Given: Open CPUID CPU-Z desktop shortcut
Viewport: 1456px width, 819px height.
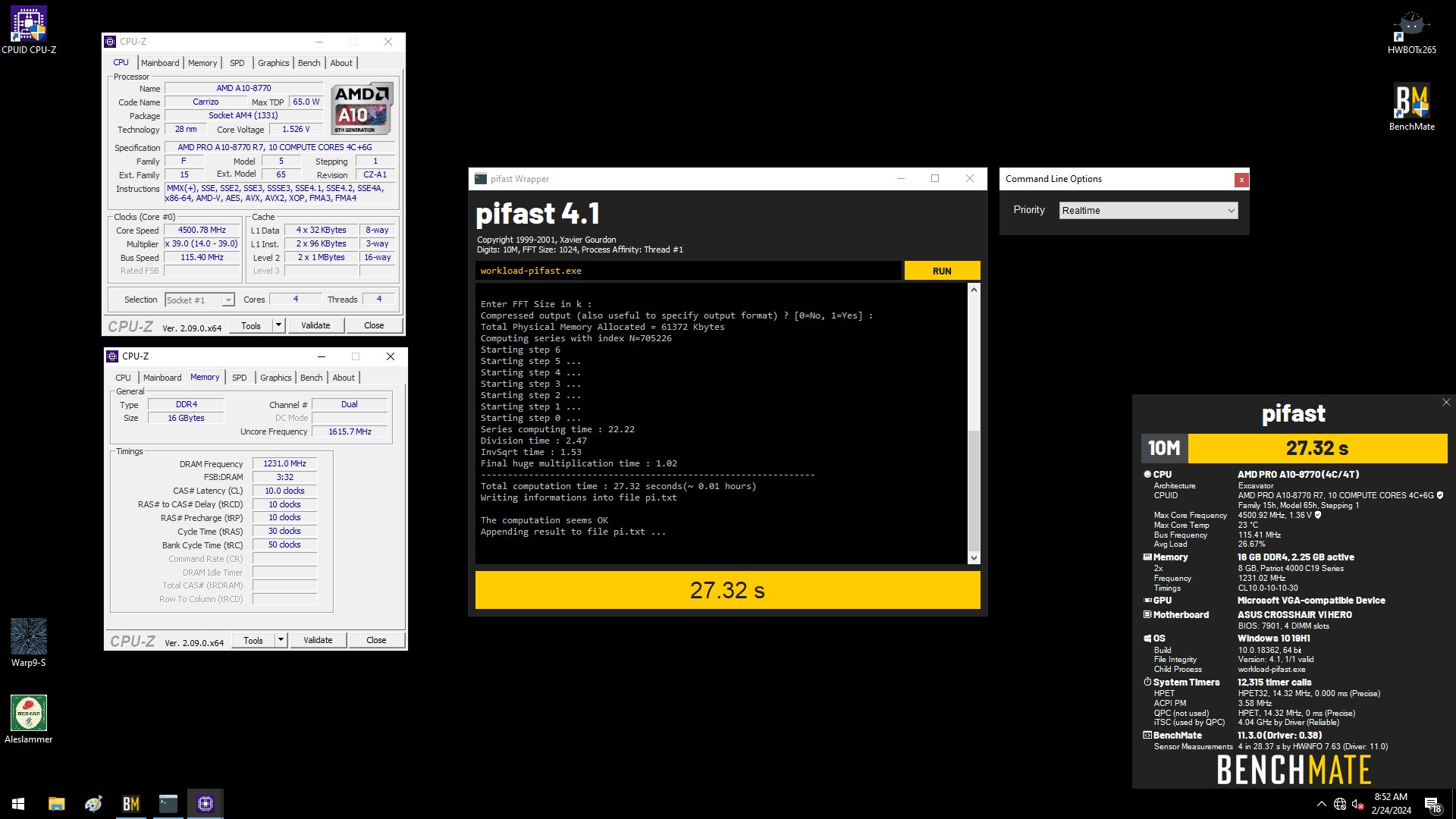Looking at the screenshot, I should [x=29, y=30].
